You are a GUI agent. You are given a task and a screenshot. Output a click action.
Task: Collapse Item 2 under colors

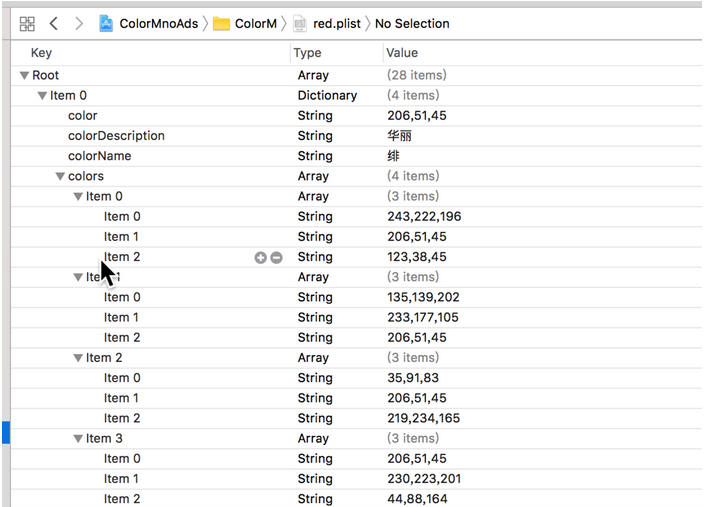pos(78,357)
